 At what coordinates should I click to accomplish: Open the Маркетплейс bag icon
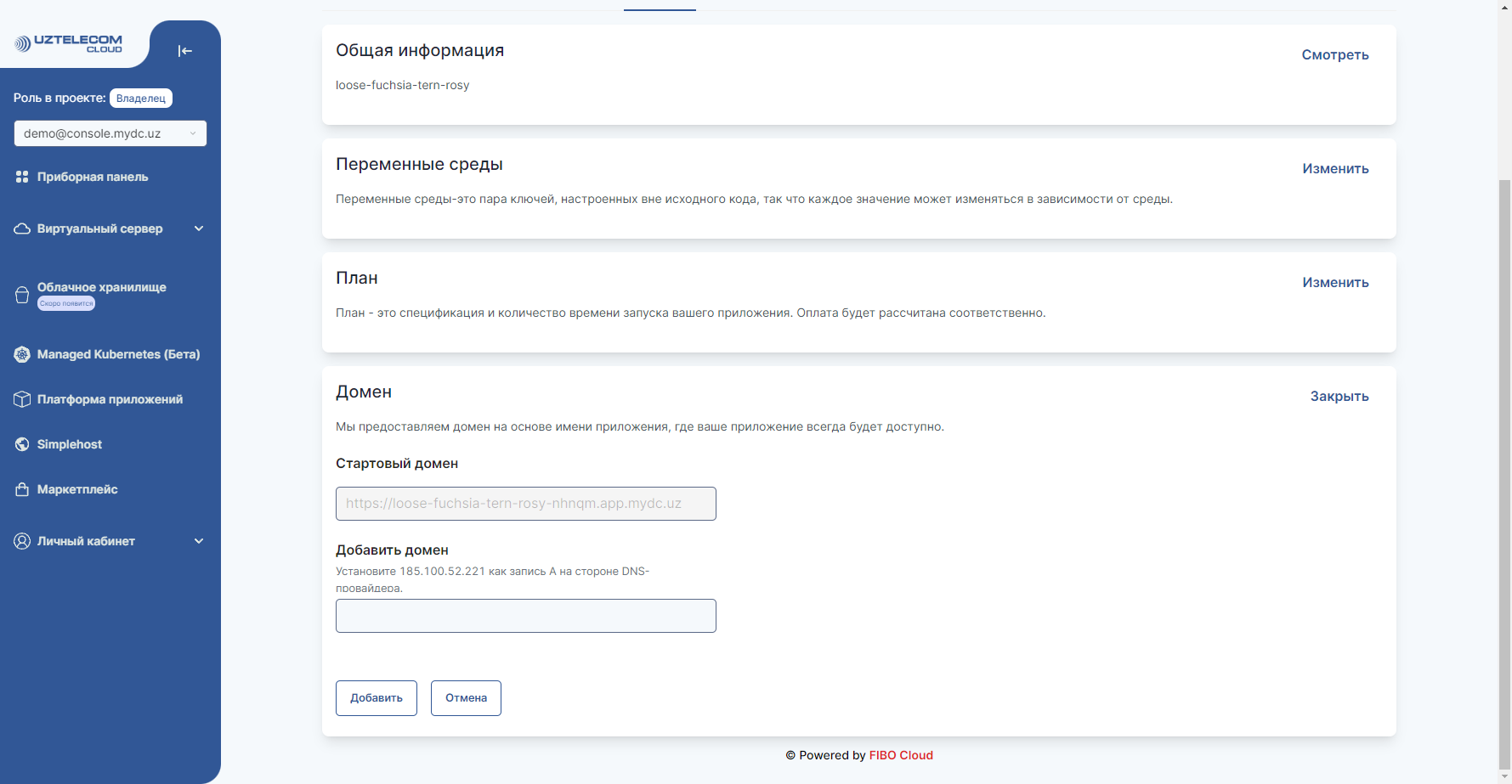pos(22,488)
